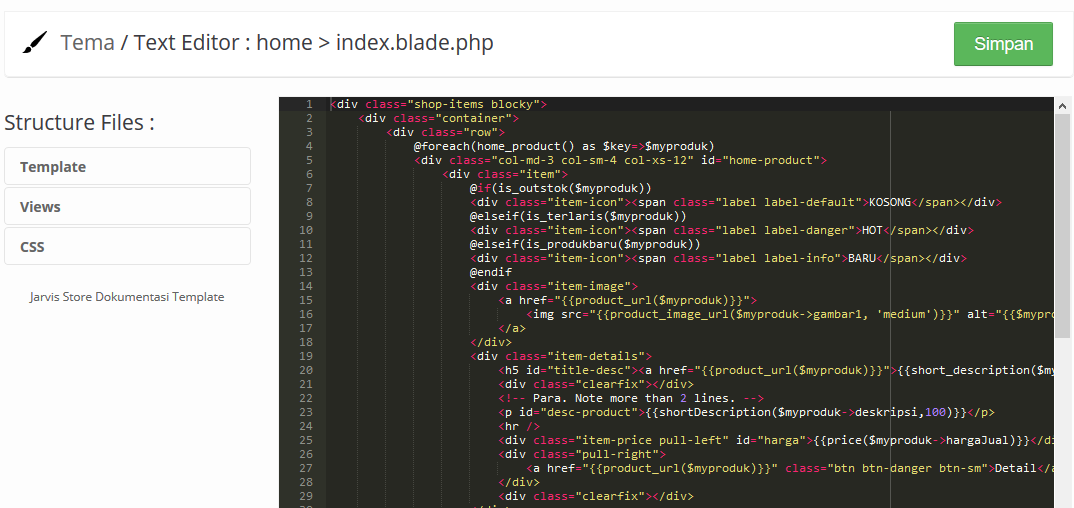Click the @if(is_outstok($myproduk)) line
Image resolution: width=1074 pixels, height=508 pixels.
pyautogui.click(x=560, y=188)
